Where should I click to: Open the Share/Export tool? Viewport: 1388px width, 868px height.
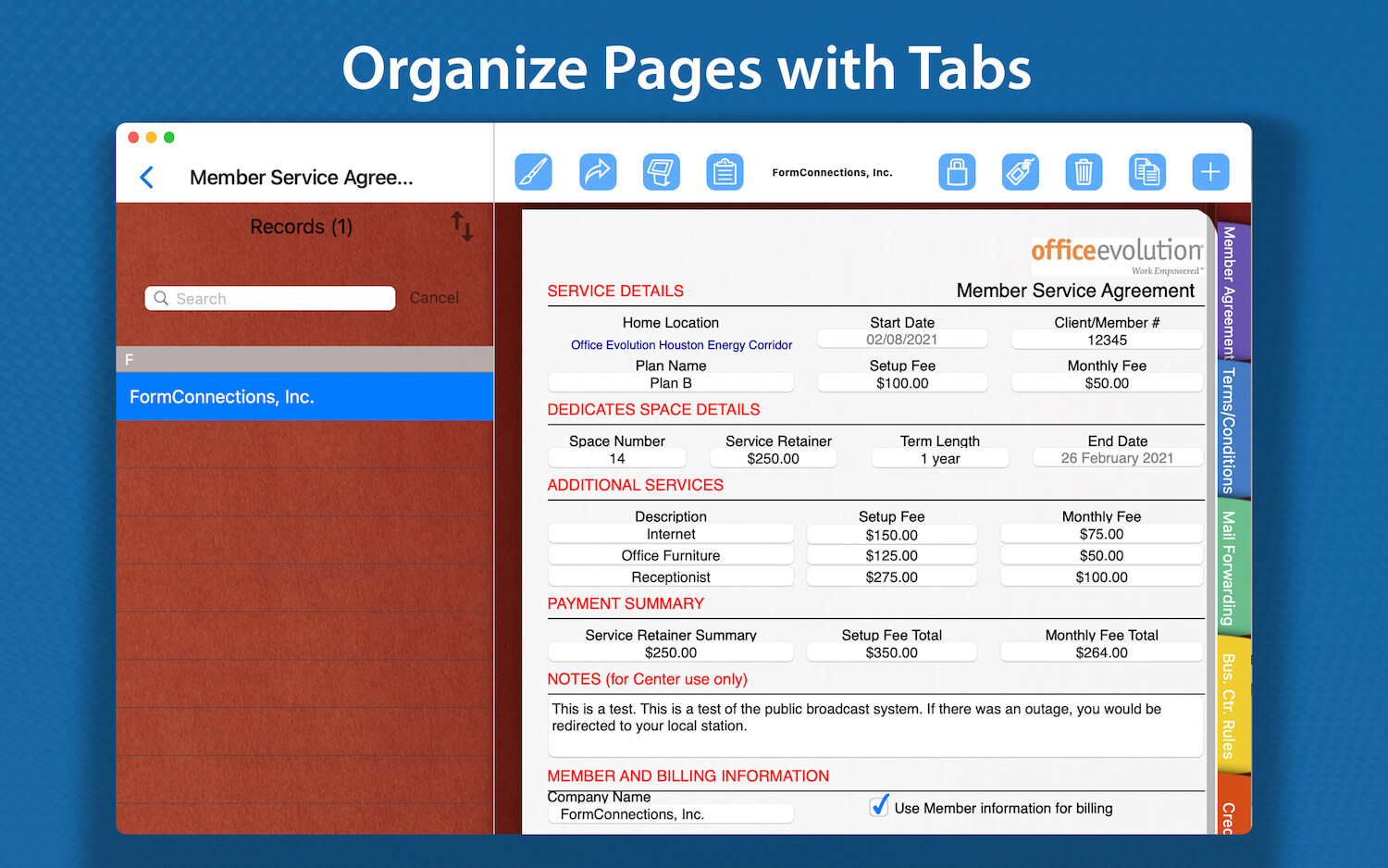pos(598,171)
